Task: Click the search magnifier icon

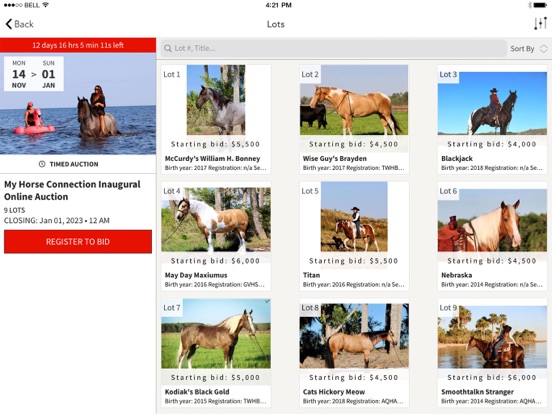Action: (x=168, y=48)
